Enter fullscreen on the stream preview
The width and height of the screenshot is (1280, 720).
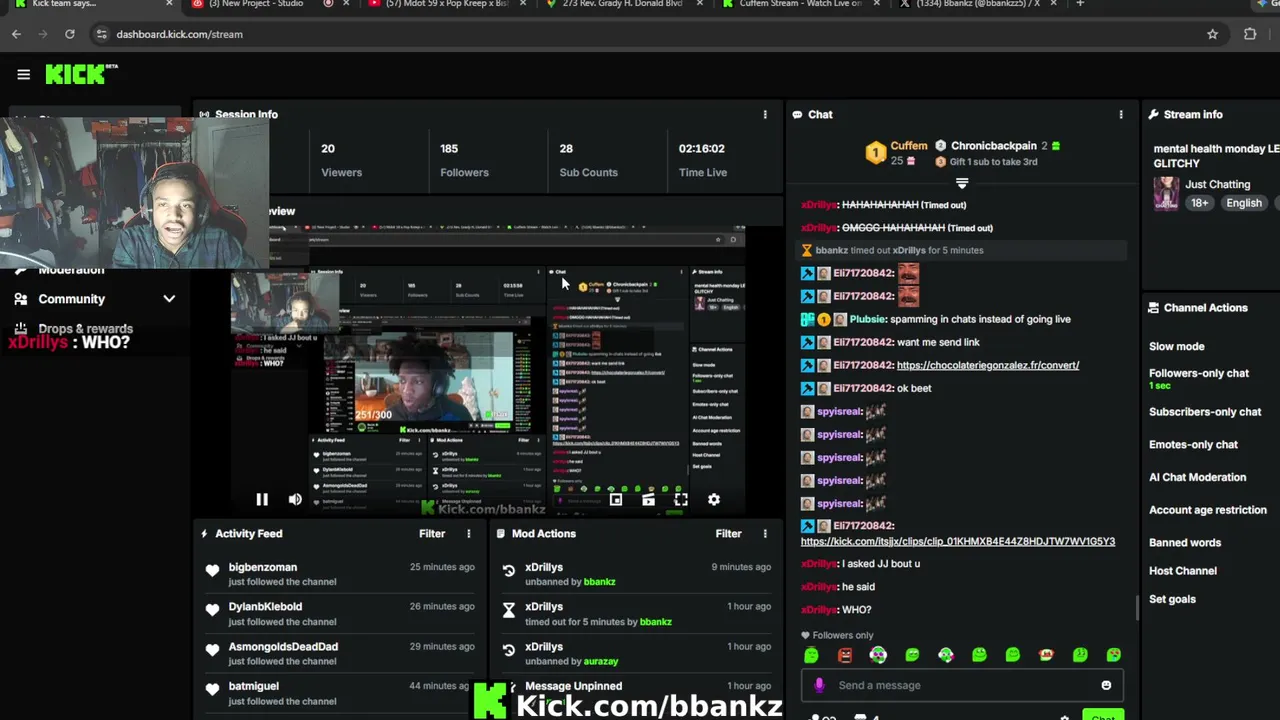pyautogui.click(x=681, y=499)
